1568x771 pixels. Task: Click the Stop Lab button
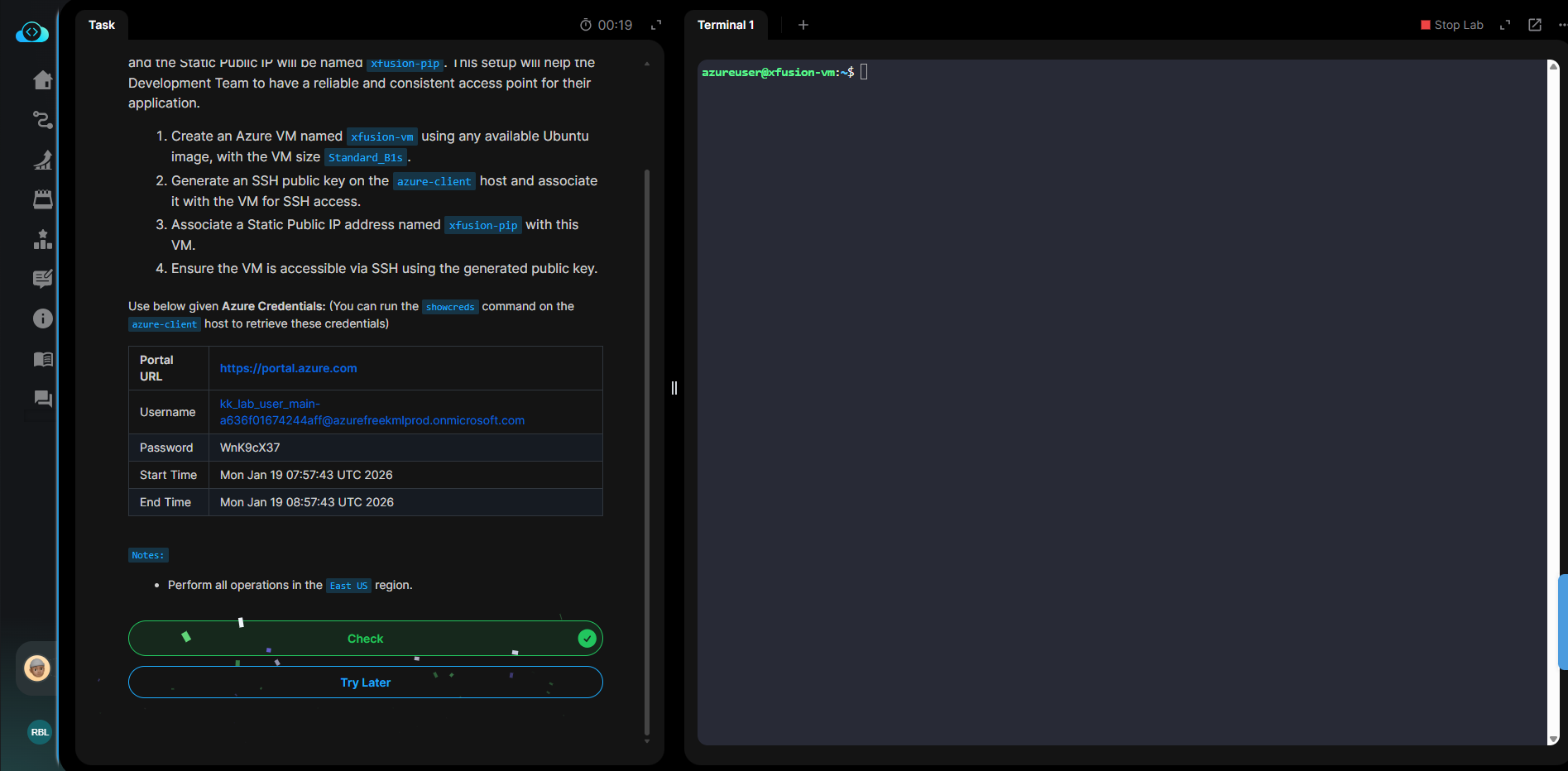pos(1452,25)
